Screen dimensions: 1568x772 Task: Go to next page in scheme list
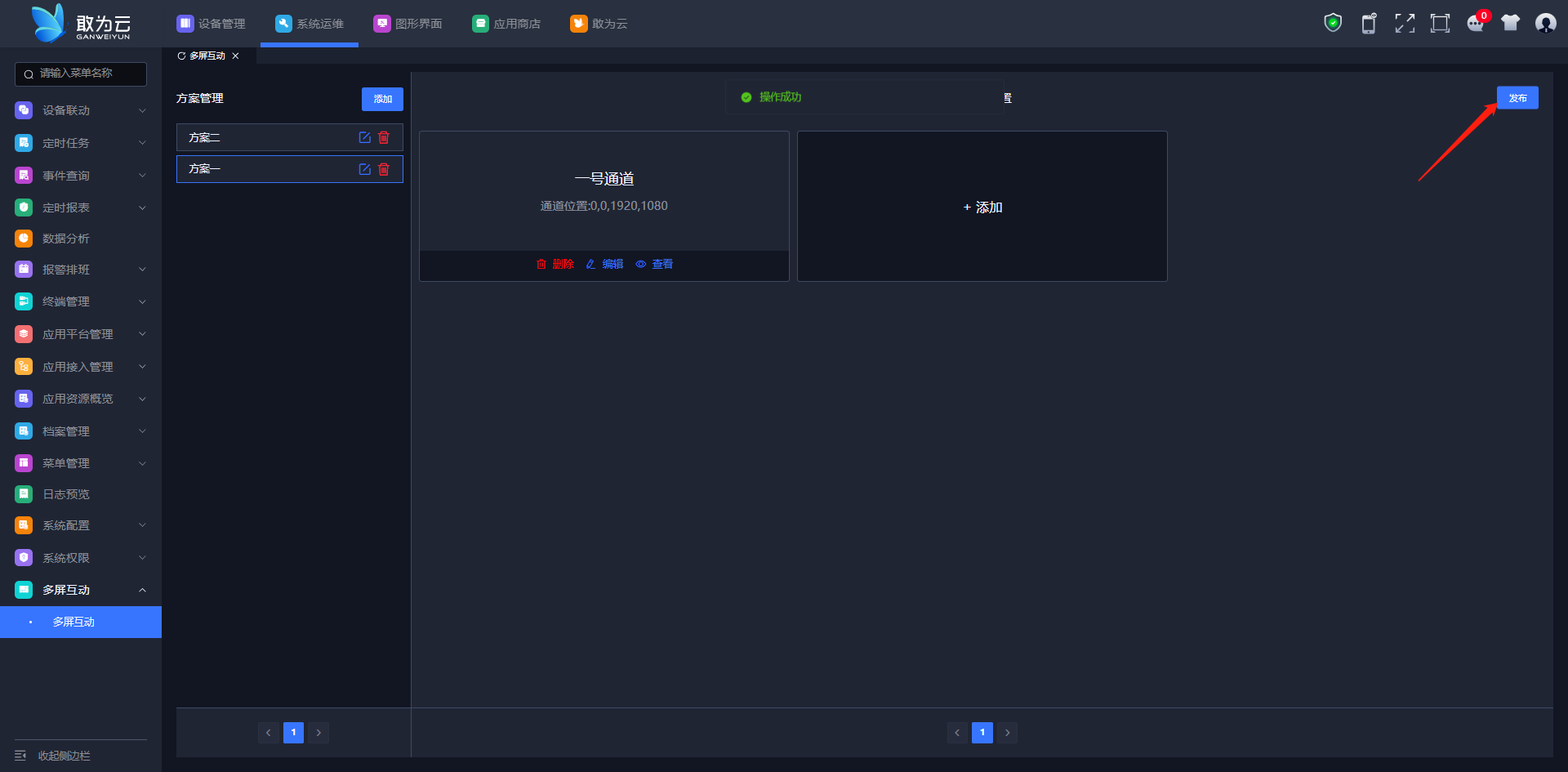coord(318,733)
